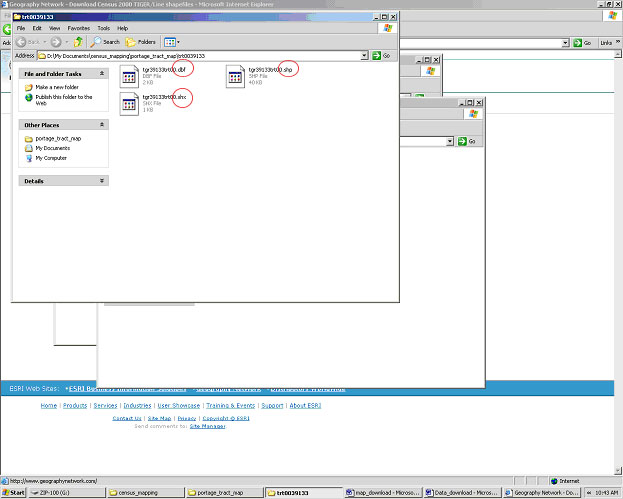Switch to portage_tract_map taskbar window
The width and height of the screenshot is (623, 499).
(224, 493)
